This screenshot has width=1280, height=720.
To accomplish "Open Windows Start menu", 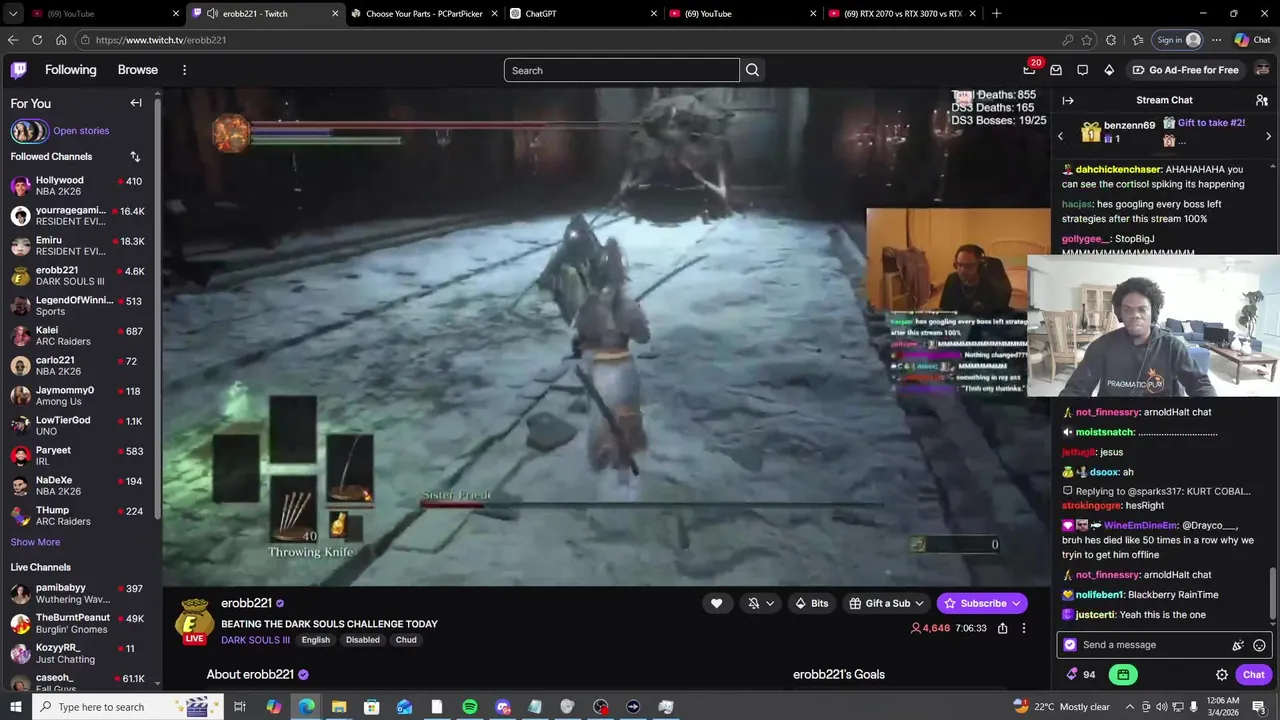I will 16,707.
